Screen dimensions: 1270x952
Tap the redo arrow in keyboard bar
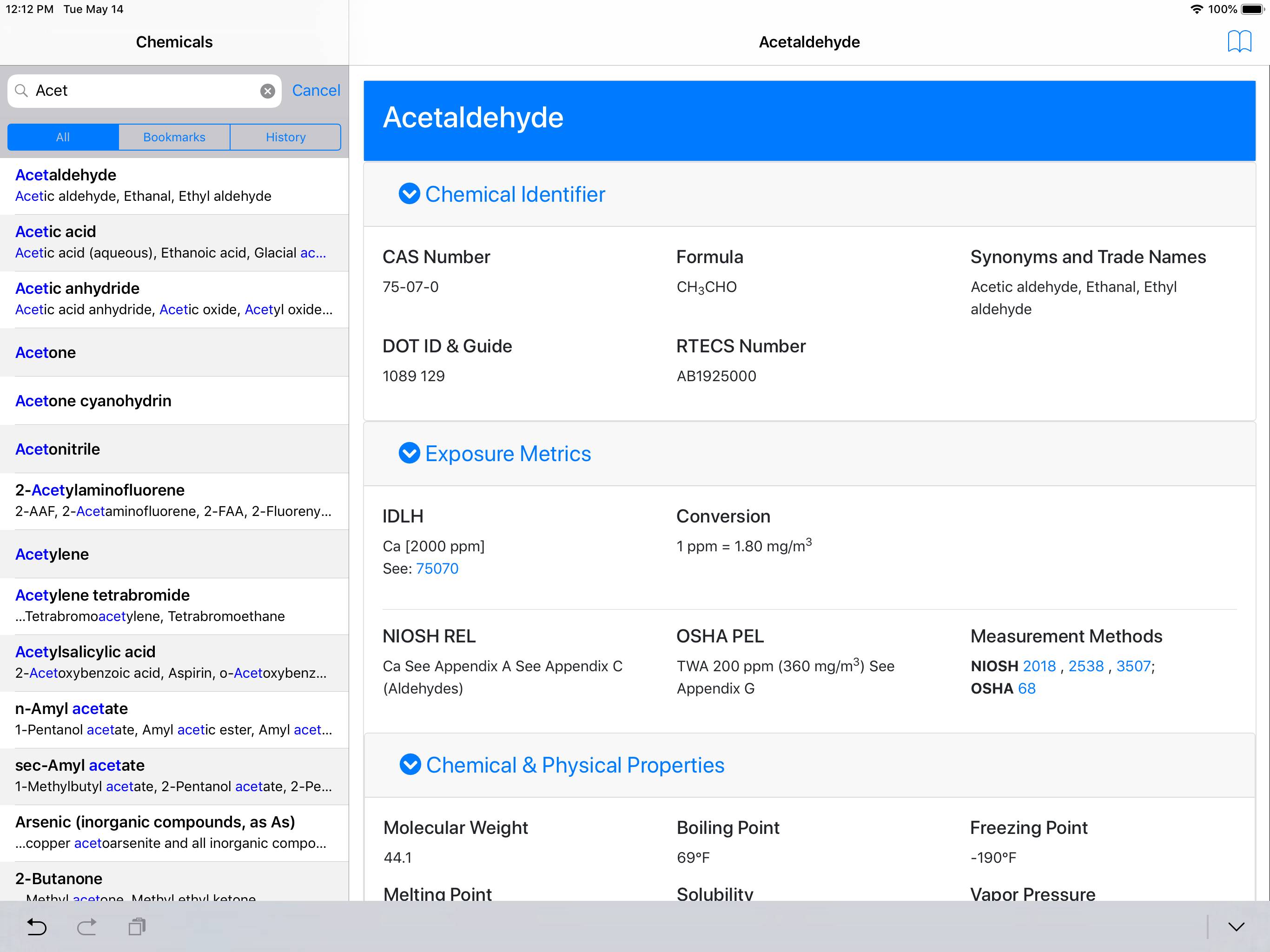coord(86,926)
